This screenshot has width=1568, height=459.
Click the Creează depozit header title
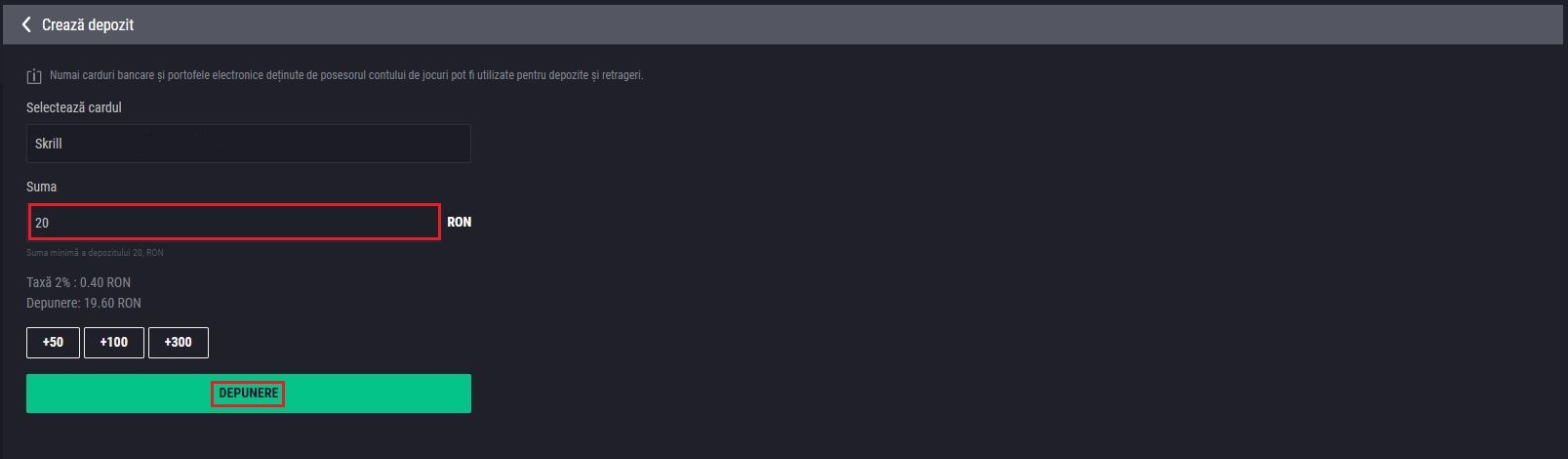(88, 25)
